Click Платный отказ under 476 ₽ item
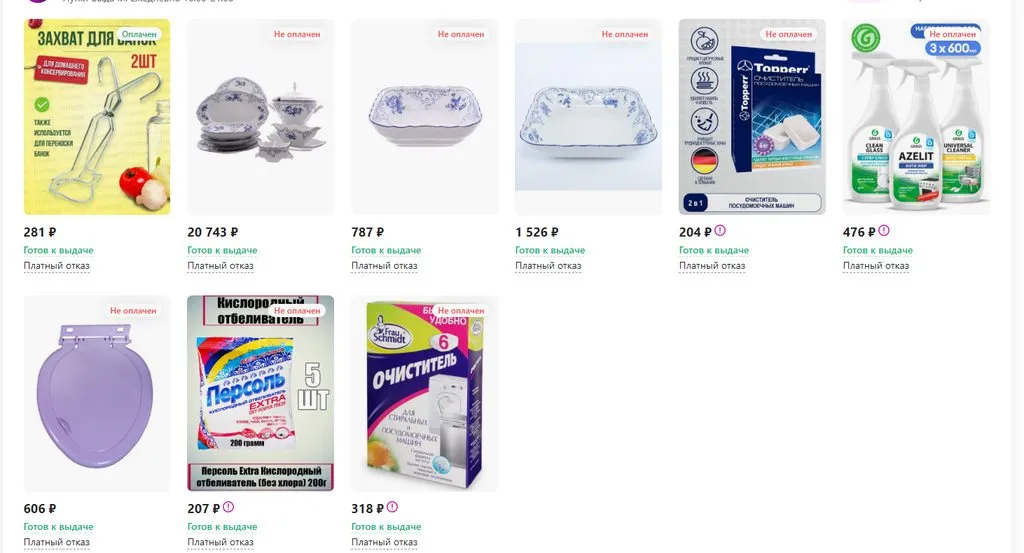1024x553 pixels. pos(876,266)
